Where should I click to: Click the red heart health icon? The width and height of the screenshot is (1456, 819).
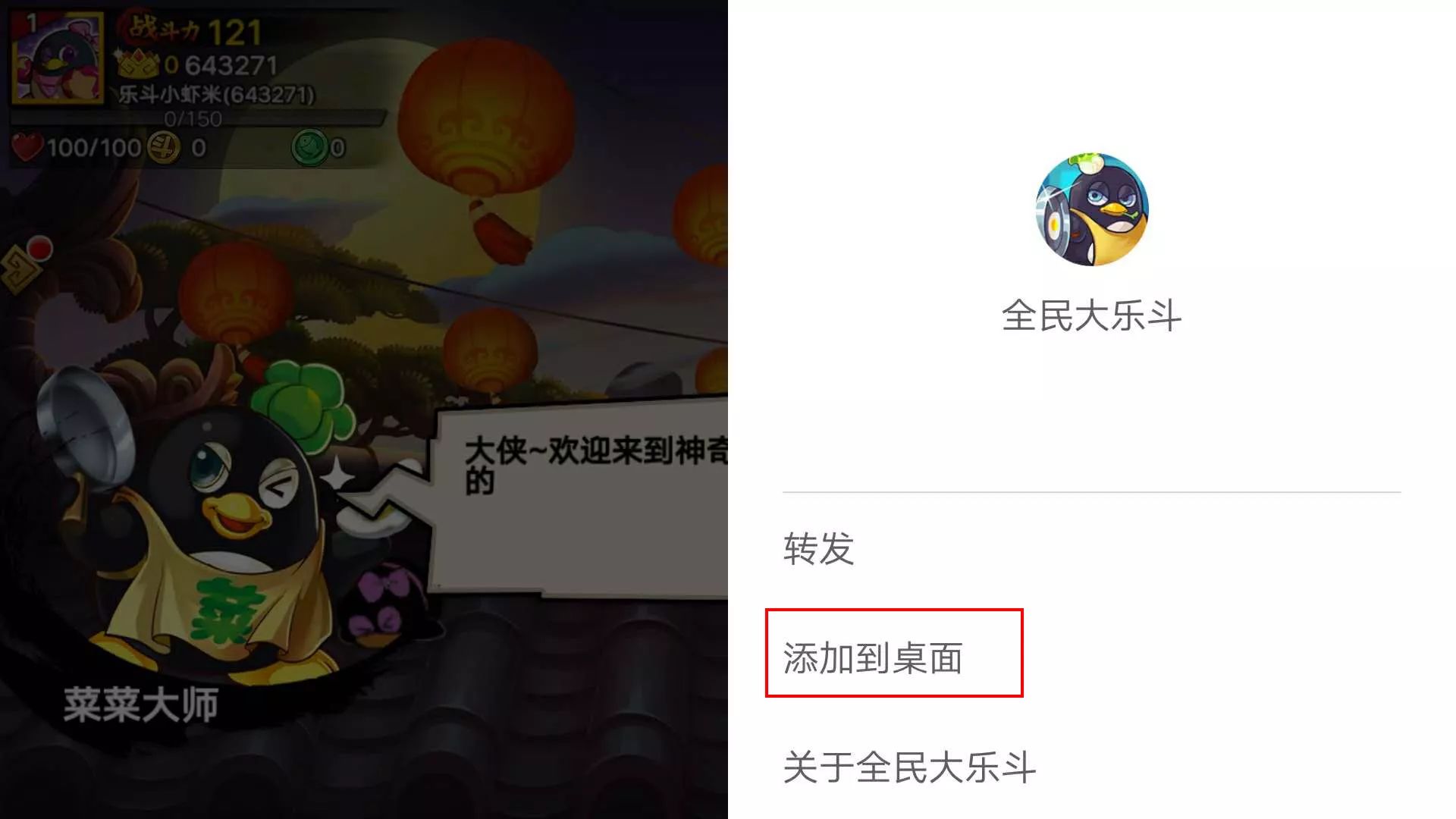coord(27,147)
